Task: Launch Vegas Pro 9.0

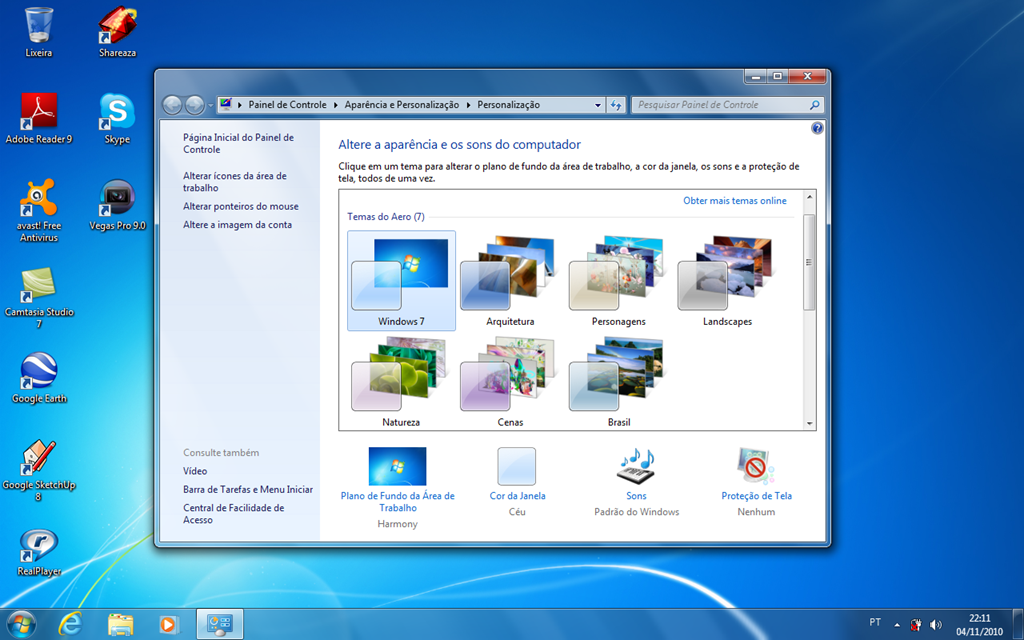Action: tap(117, 198)
